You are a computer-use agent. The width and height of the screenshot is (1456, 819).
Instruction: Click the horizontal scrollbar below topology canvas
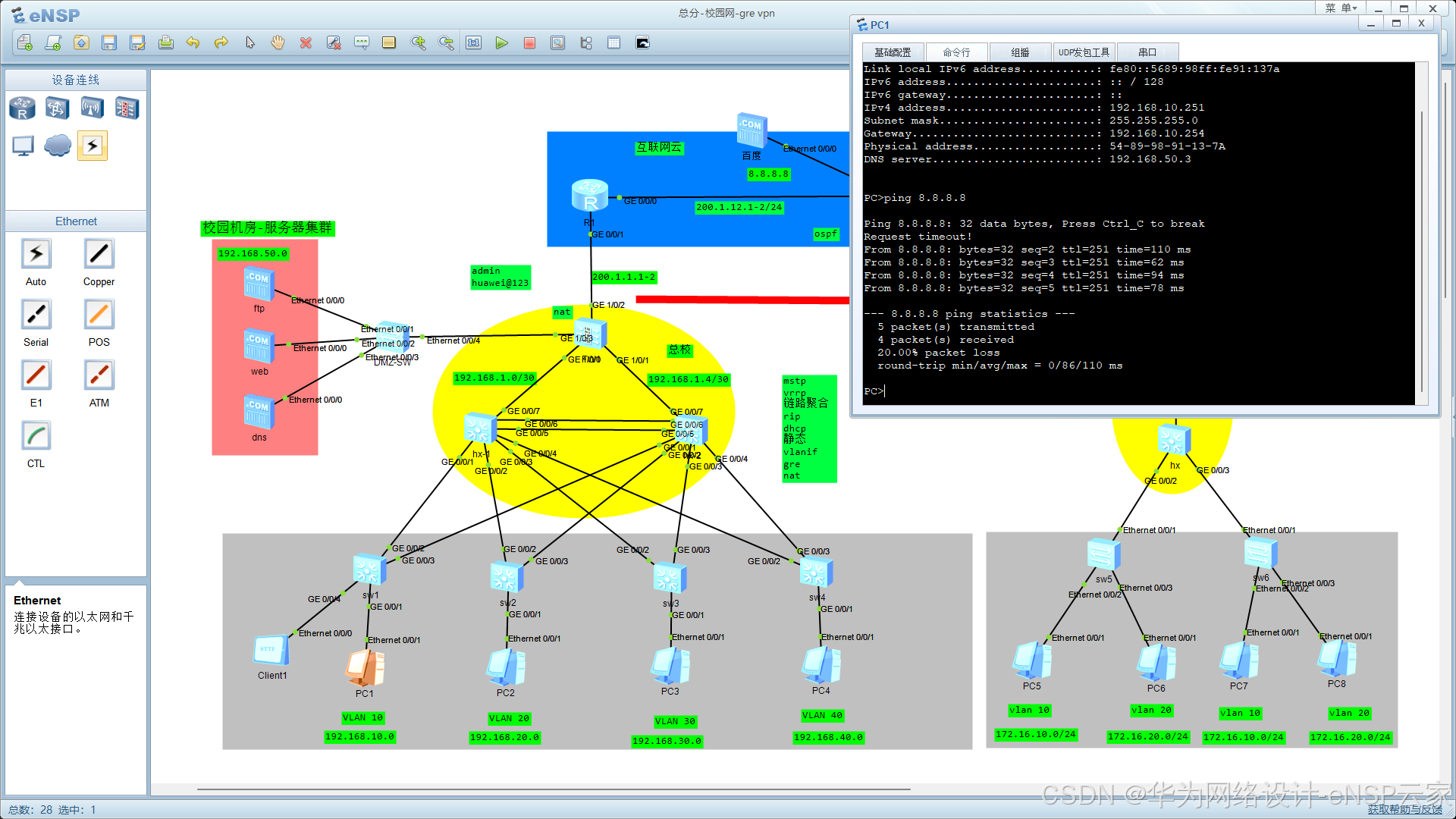554,789
